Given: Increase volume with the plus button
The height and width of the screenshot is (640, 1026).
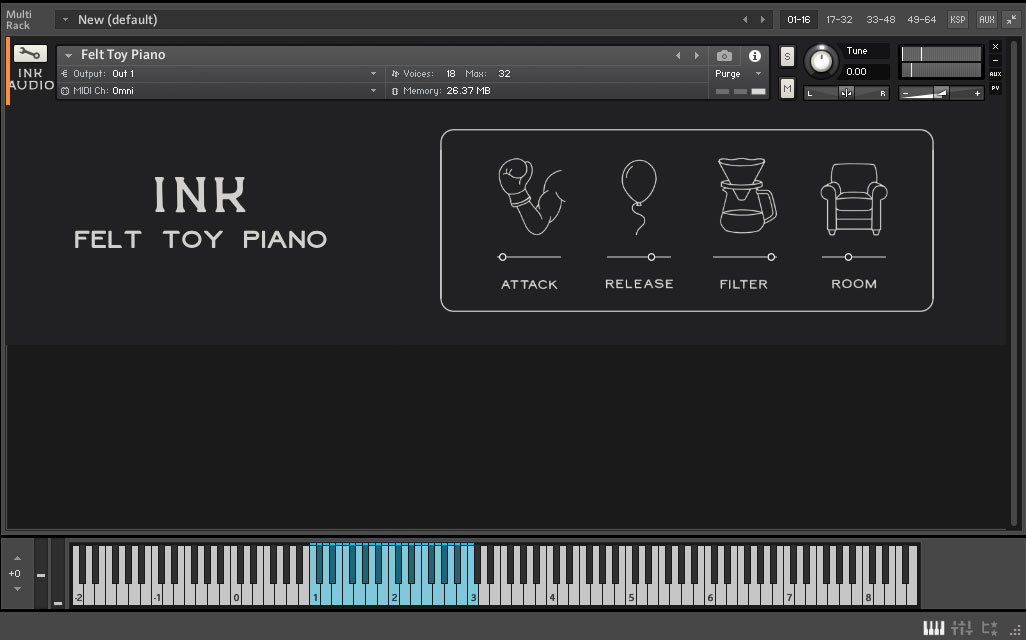Looking at the screenshot, I should pyautogui.click(x=977, y=94).
